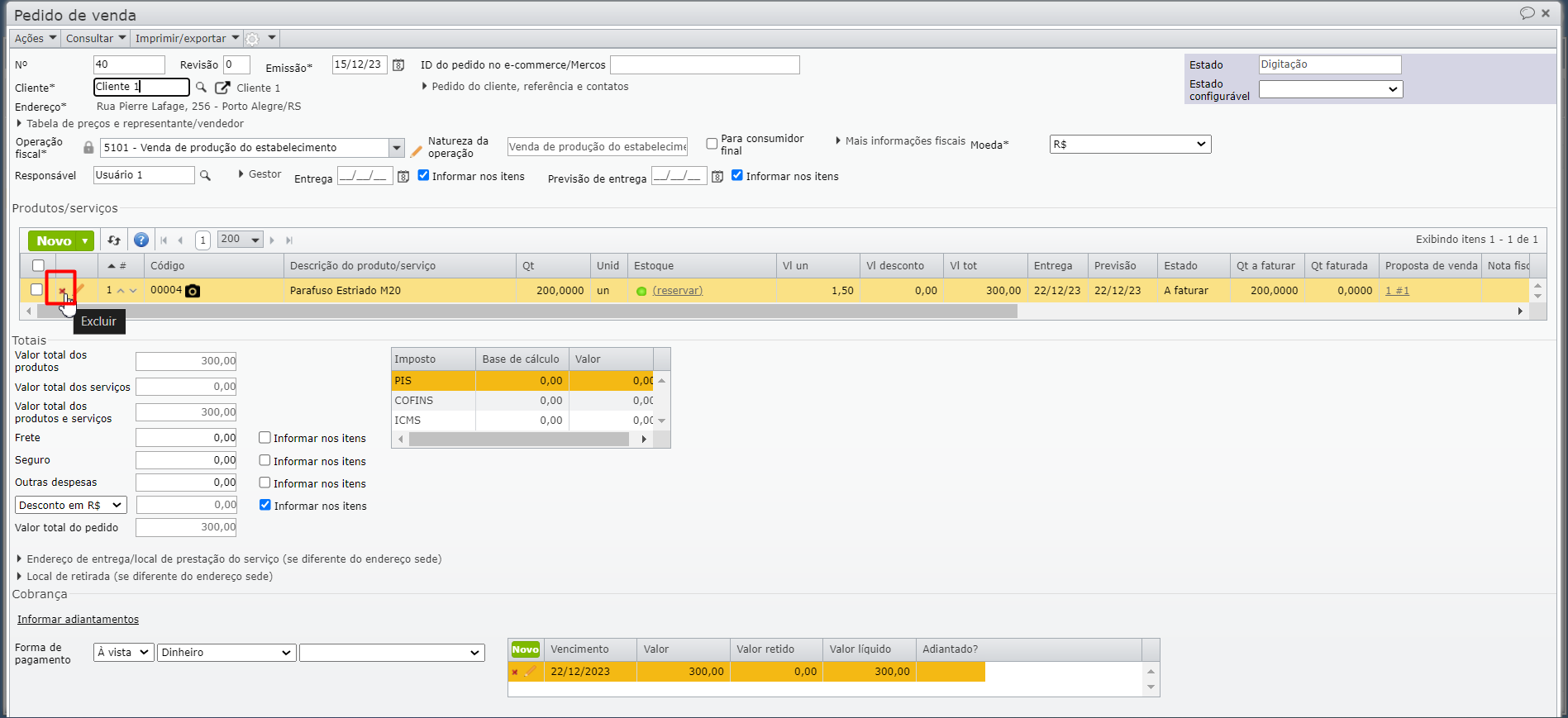The height and width of the screenshot is (718, 1568).
Task: Click pencil icon next to Natureza da operação
Action: click(417, 151)
